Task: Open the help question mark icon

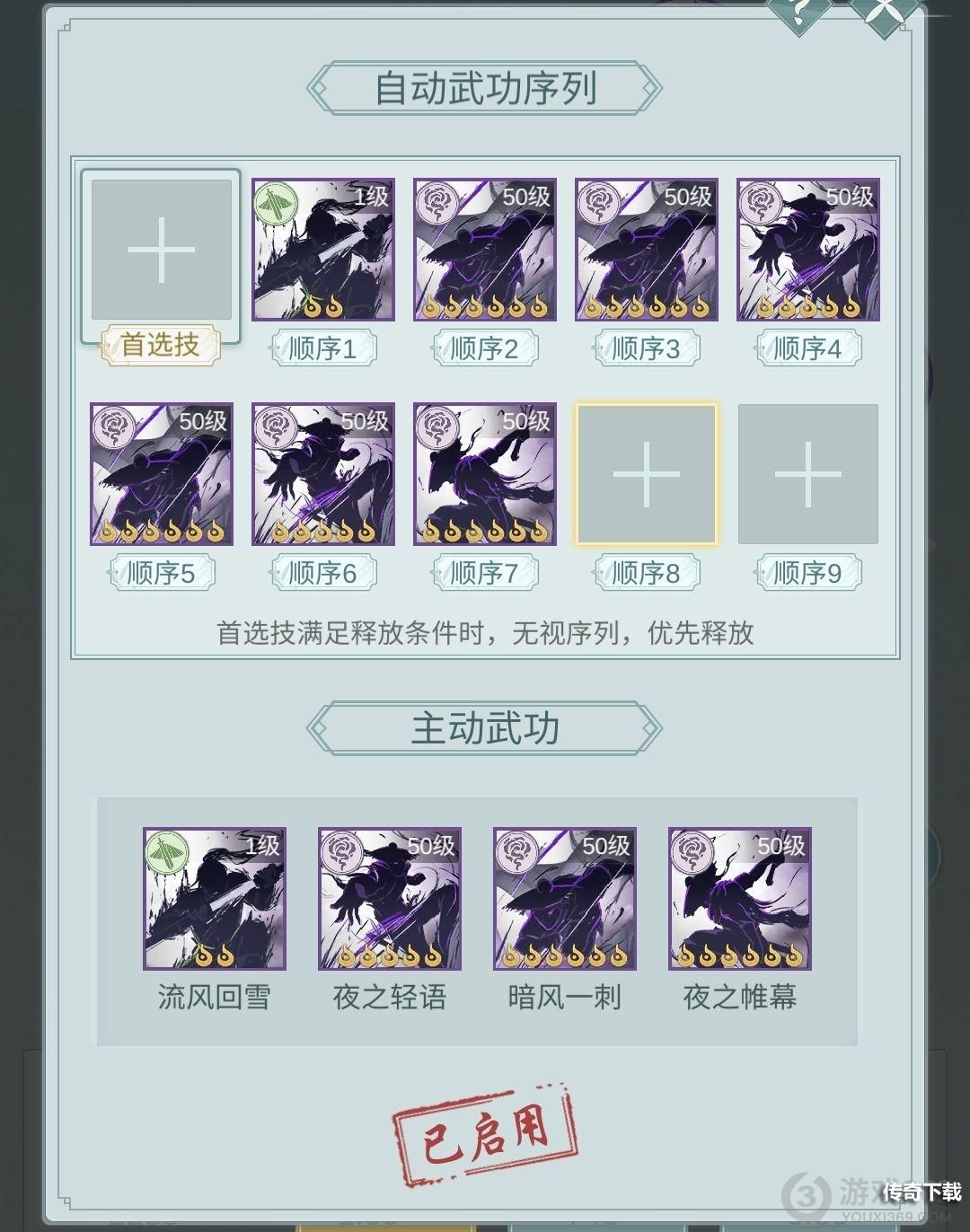Action: (798, 13)
